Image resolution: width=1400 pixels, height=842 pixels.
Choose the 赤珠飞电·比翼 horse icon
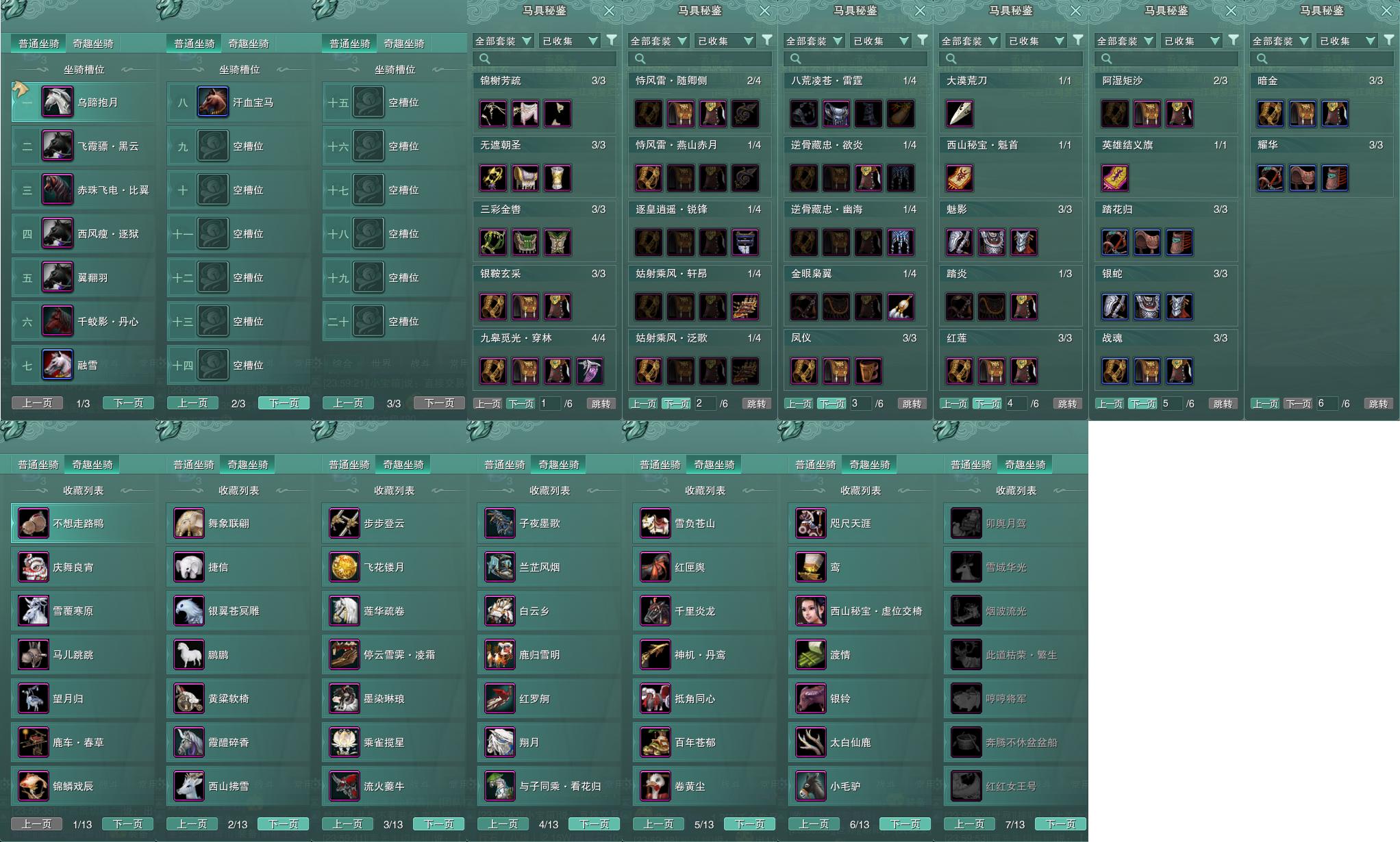tap(58, 190)
